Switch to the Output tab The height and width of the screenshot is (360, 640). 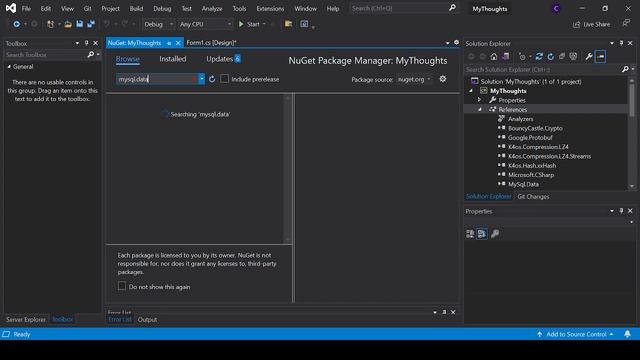147,319
